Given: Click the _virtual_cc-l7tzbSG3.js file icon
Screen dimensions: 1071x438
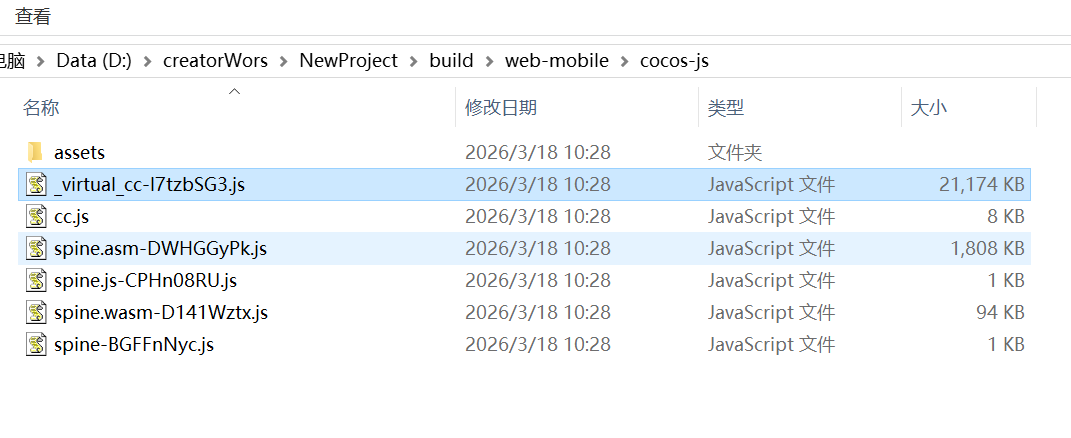Looking at the screenshot, I should 37,184.
